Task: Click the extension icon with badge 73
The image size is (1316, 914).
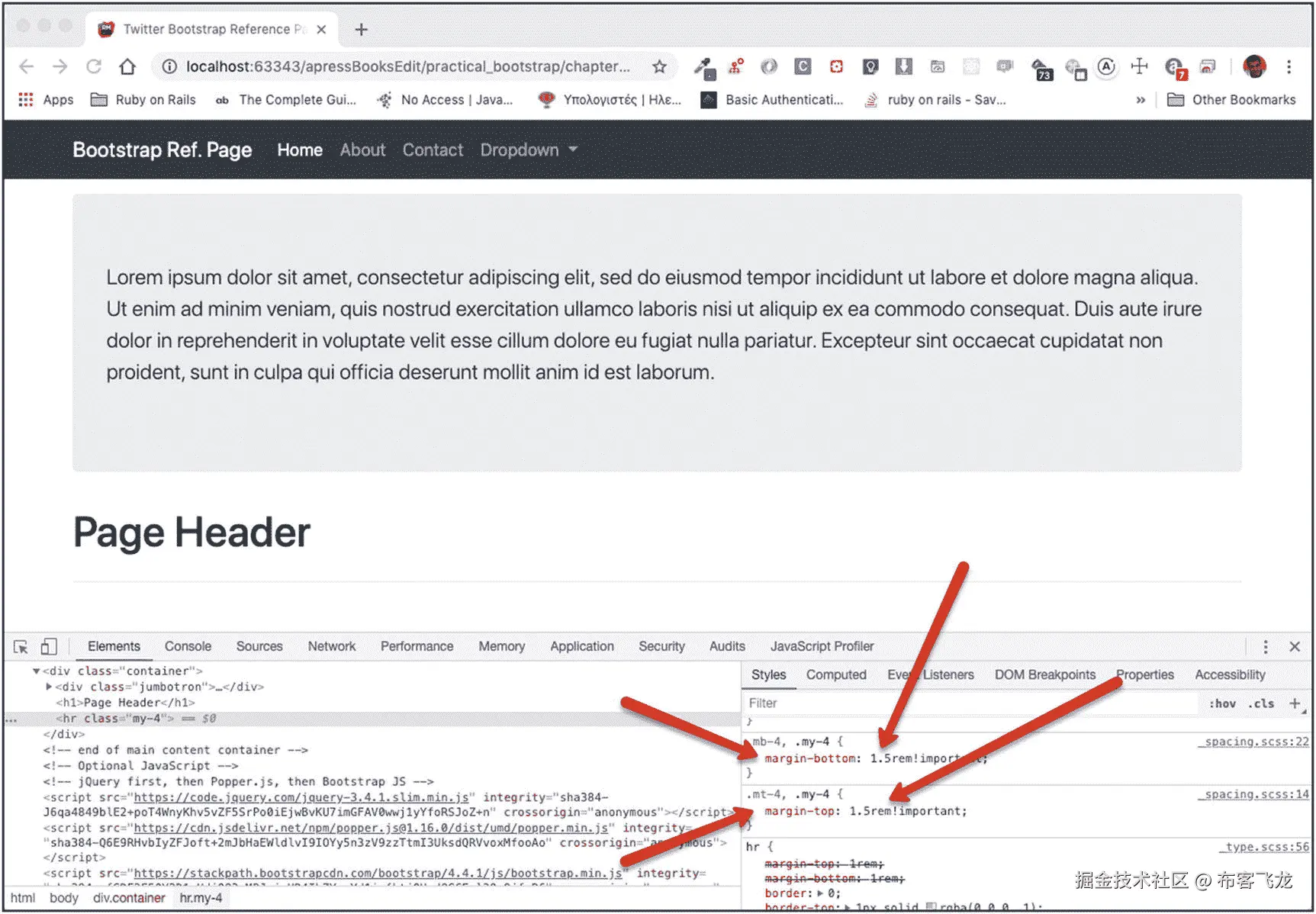Action: (x=1041, y=69)
